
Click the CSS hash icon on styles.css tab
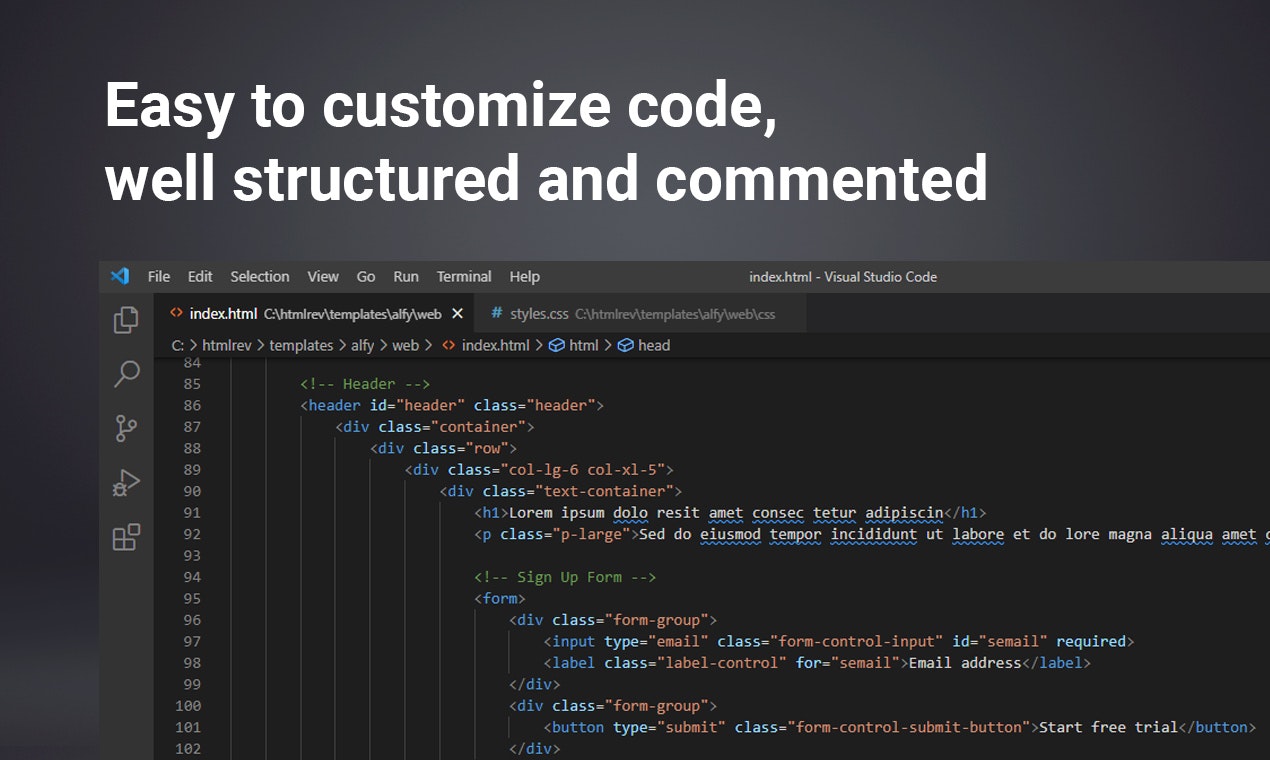(497, 314)
